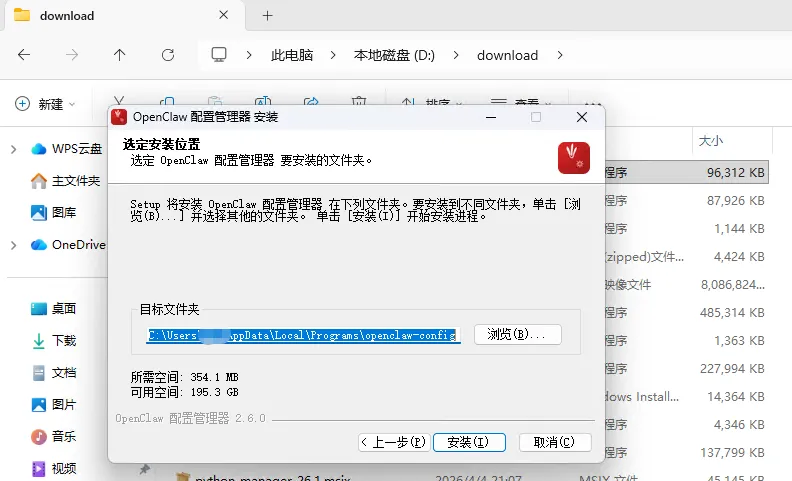The width and height of the screenshot is (792, 481).
Task: Click the This PC monitor icon in the address bar
Action: click(219, 55)
